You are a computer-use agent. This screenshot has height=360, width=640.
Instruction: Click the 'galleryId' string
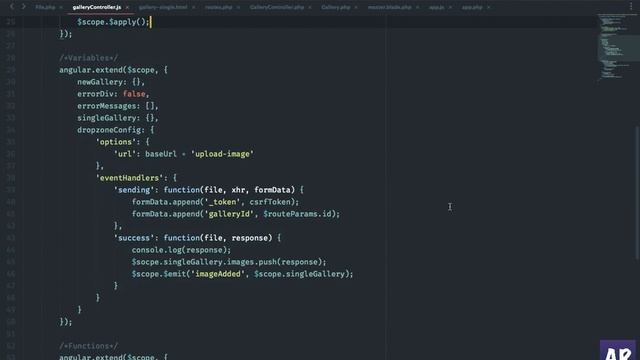pyautogui.click(x=231, y=214)
